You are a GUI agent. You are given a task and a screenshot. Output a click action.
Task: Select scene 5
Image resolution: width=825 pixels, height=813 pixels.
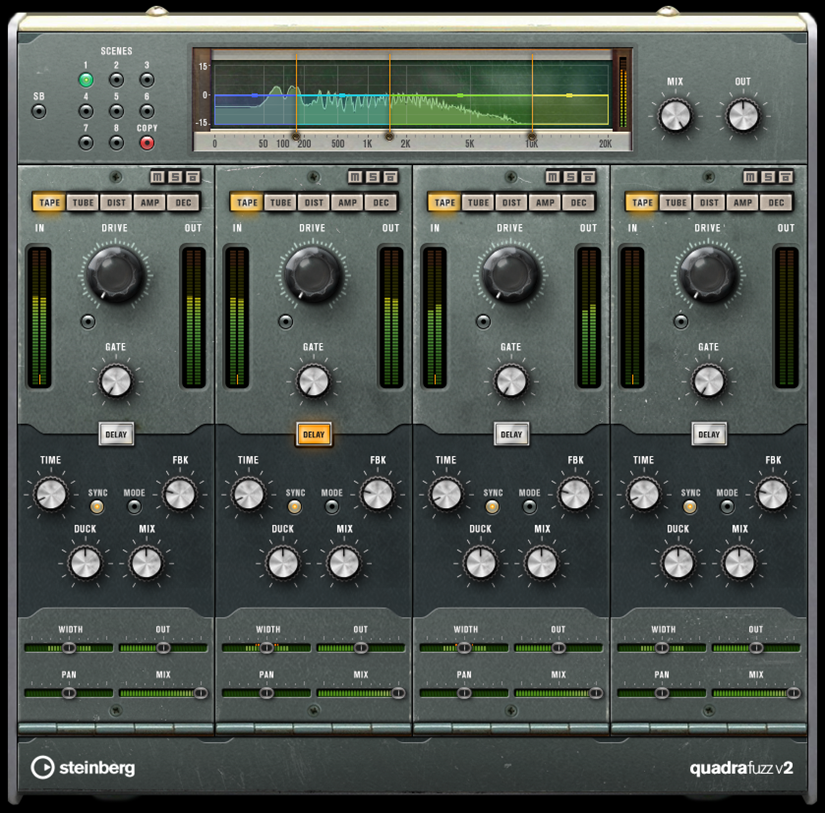116,112
